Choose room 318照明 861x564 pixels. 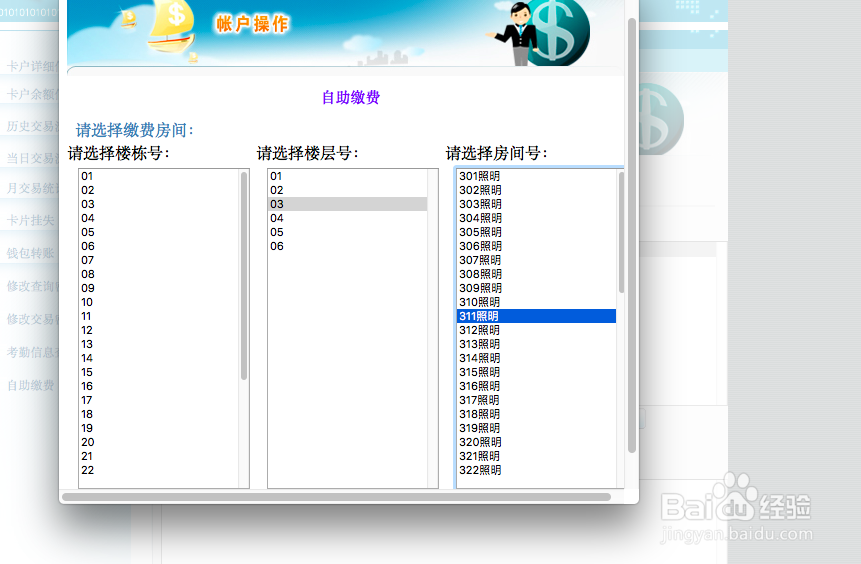click(x=536, y=414)
